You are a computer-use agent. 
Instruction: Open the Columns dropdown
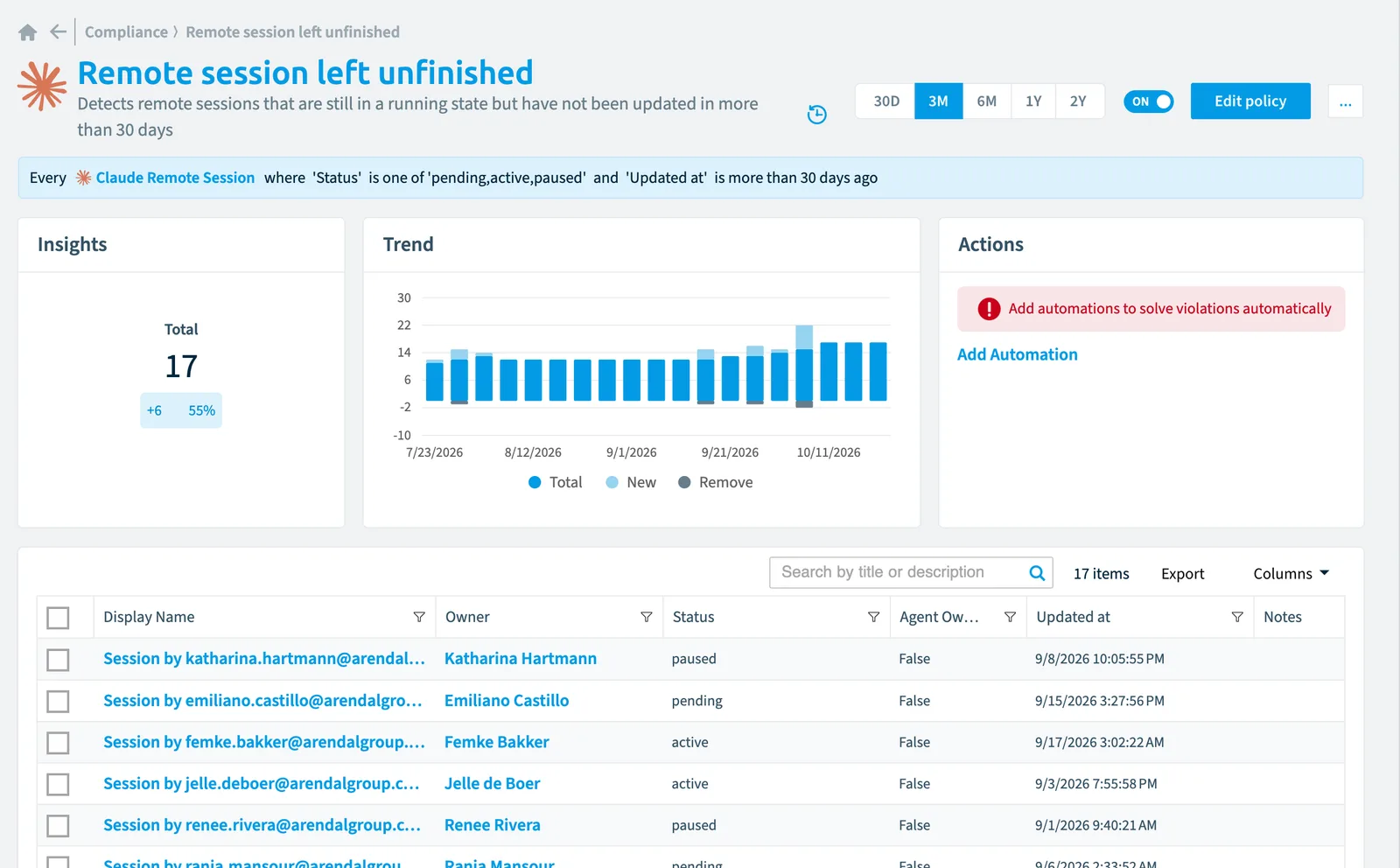pyautogui.click(x=1291, y=573)
